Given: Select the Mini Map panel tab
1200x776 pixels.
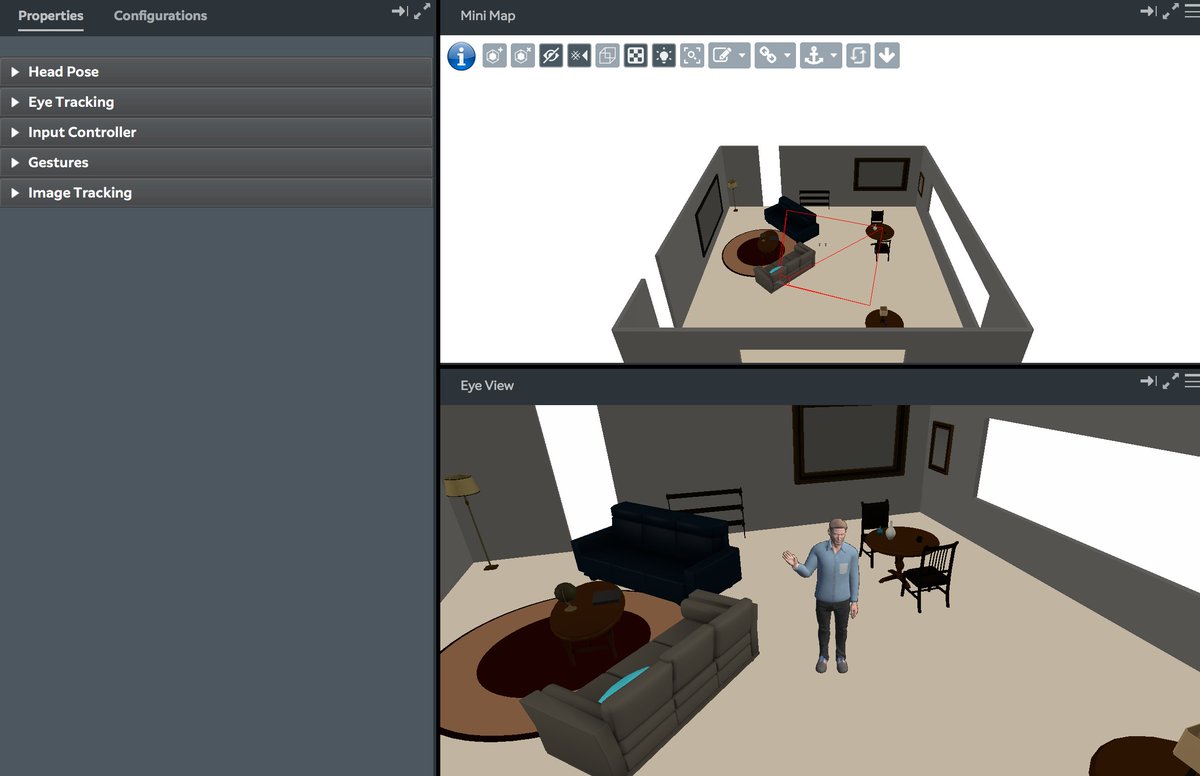Looking at the screenshot, I should pos(488,16).
